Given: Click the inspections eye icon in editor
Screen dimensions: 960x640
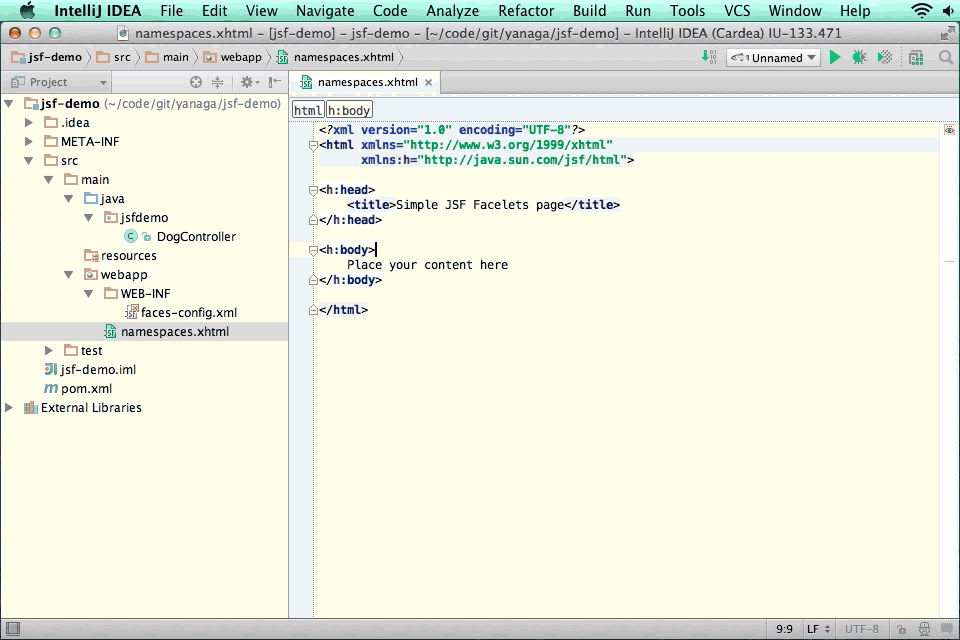Looking at the screenshot, I should pyautogui.click(x=949, y=130).
